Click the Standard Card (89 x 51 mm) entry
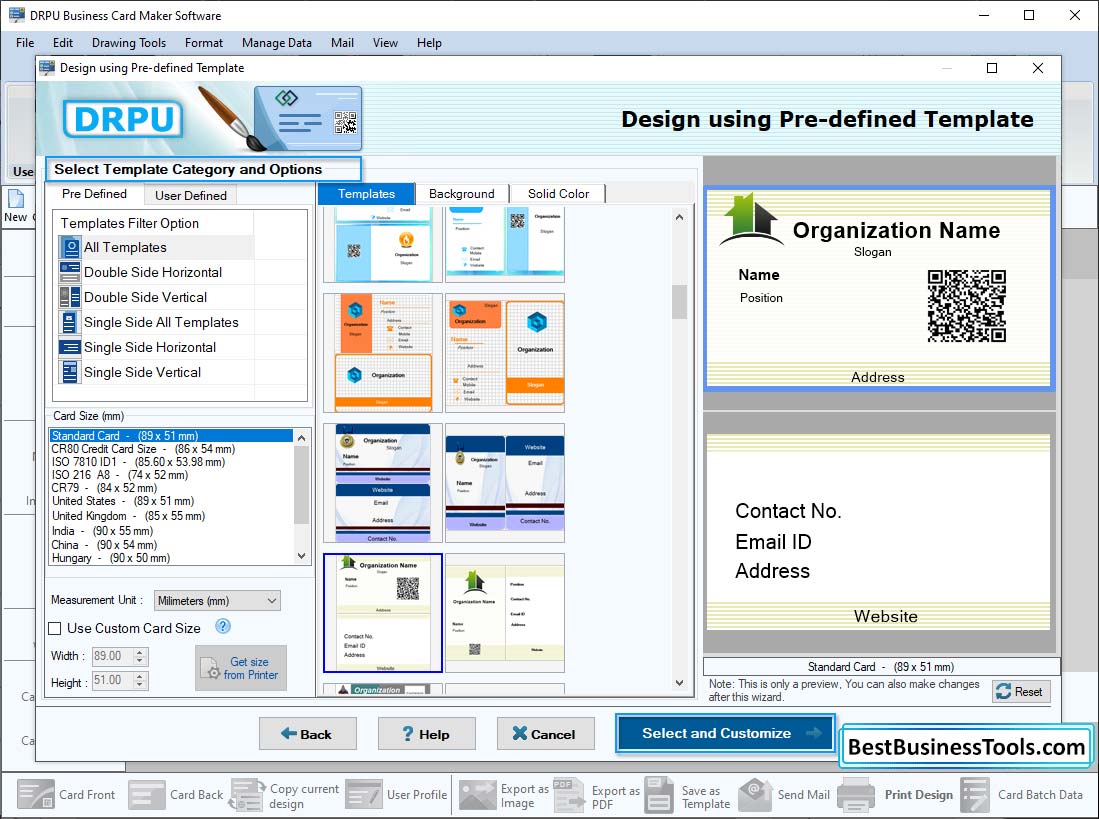 170,436
